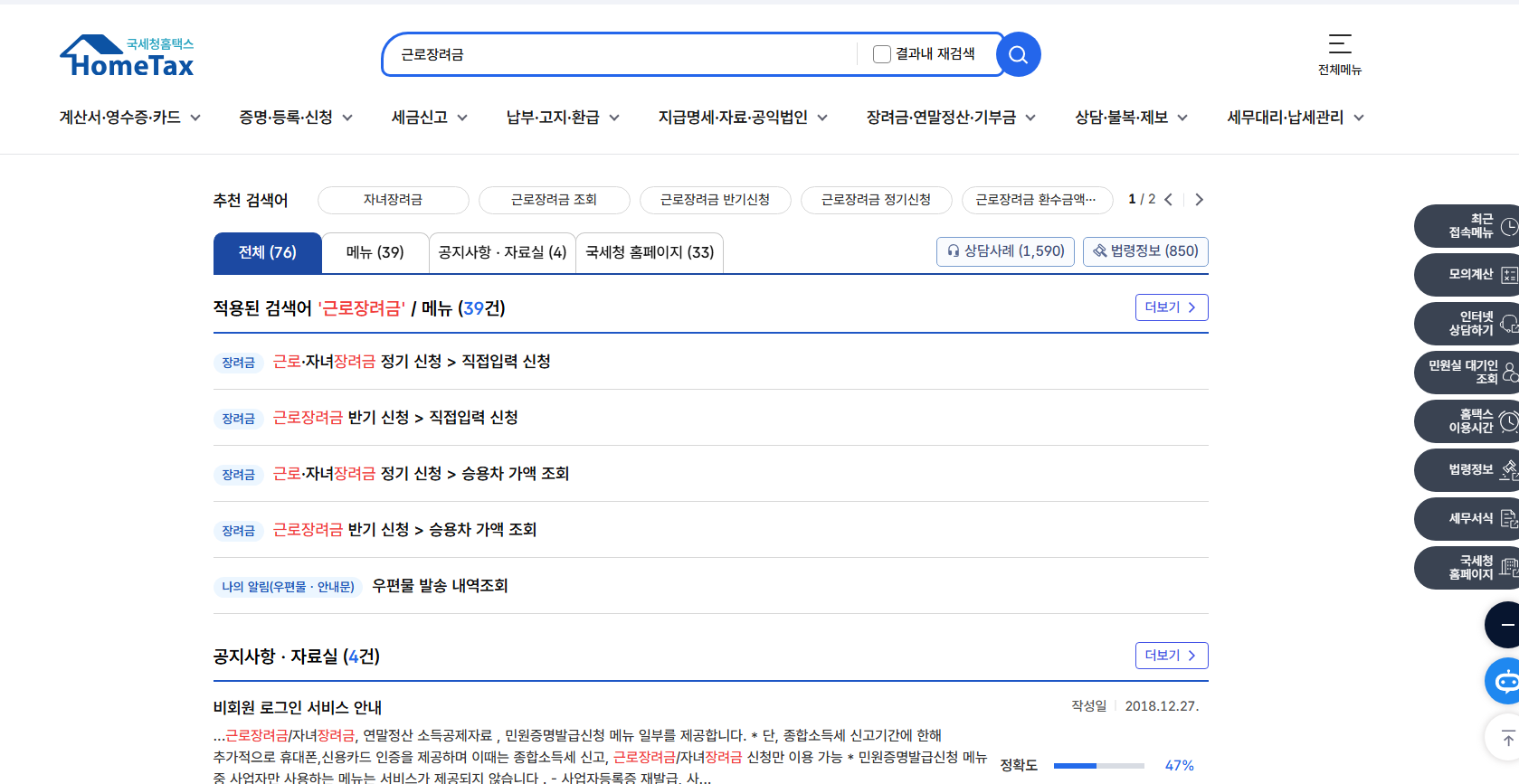Click 더보기 for 공지사항 · 자료실
The height and width of the screenshot is (784, 1519).
(1172, 656)
